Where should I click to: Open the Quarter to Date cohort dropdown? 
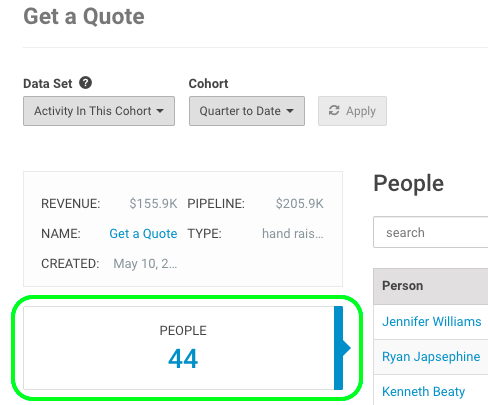(247, 111)
